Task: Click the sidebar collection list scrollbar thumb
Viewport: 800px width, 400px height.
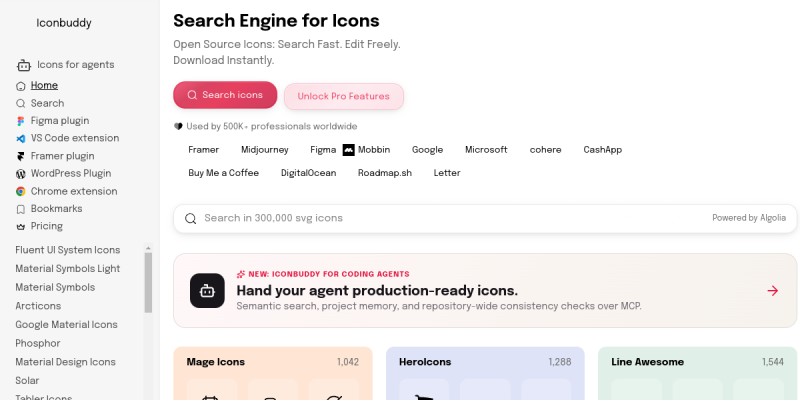Action: click(x=148, y=283)
